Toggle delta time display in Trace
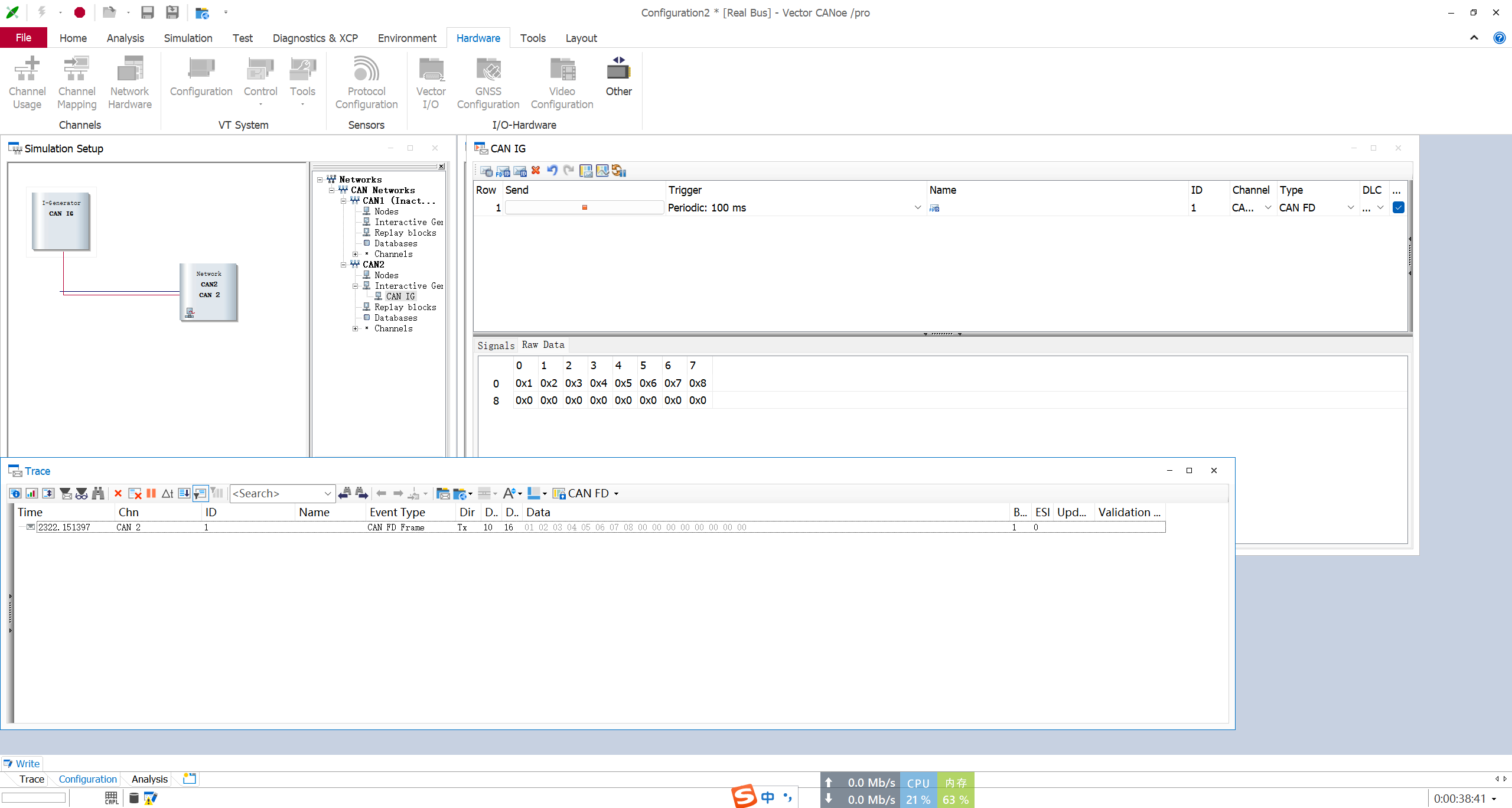The height and width of the screenshot is (808, 1512). (x=168, y=493)
